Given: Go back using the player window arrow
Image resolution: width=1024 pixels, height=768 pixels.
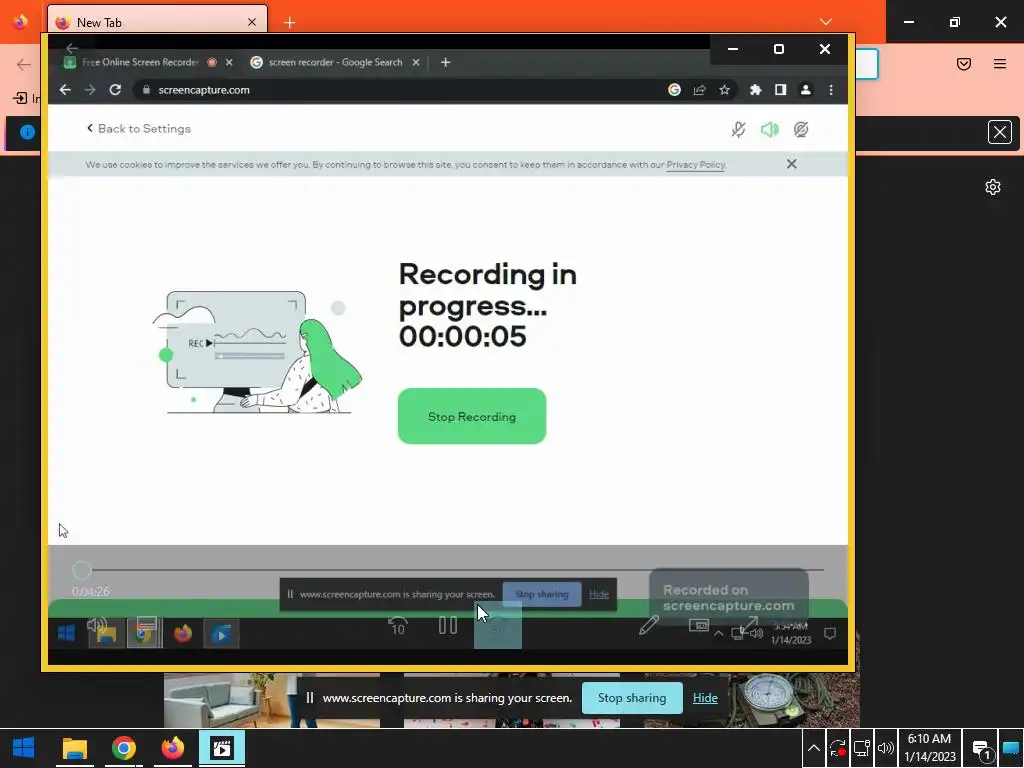Looking at the screenshot, I should click(x=72, y=48).
